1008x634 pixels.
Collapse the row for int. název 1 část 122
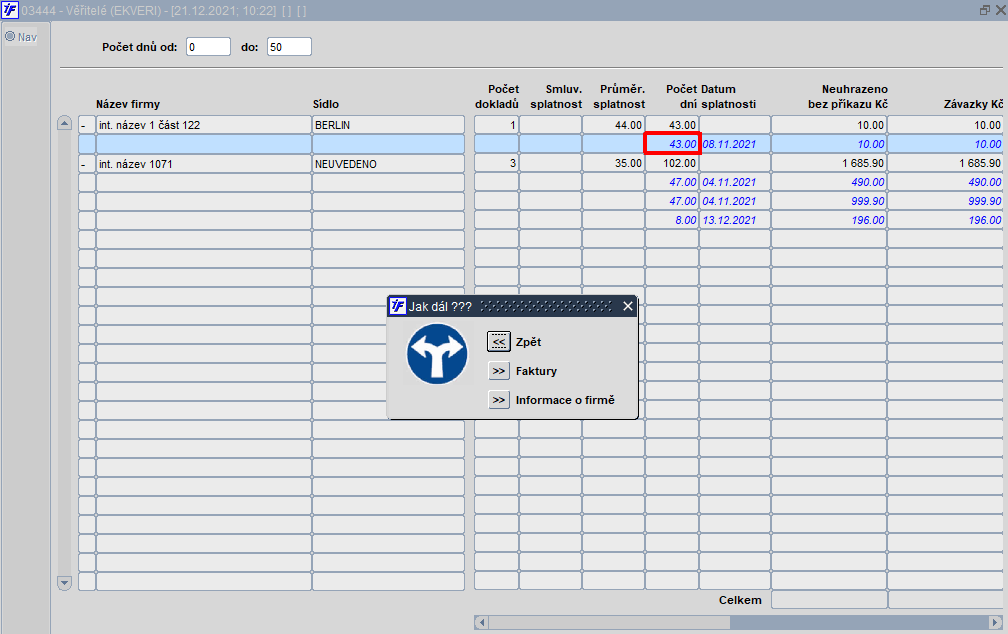click(x=84, y=125)
